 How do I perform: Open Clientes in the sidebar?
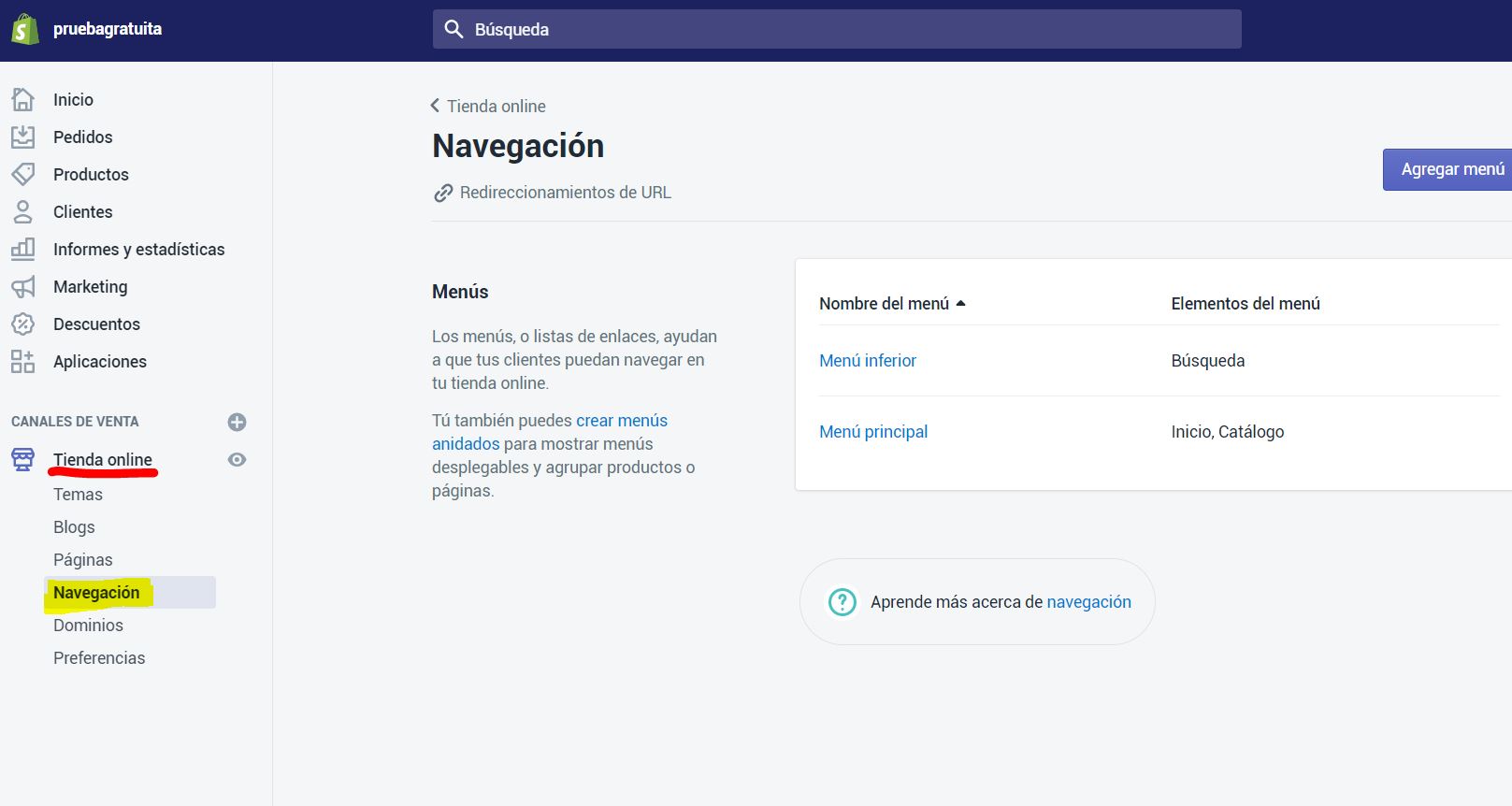(82, 212)
